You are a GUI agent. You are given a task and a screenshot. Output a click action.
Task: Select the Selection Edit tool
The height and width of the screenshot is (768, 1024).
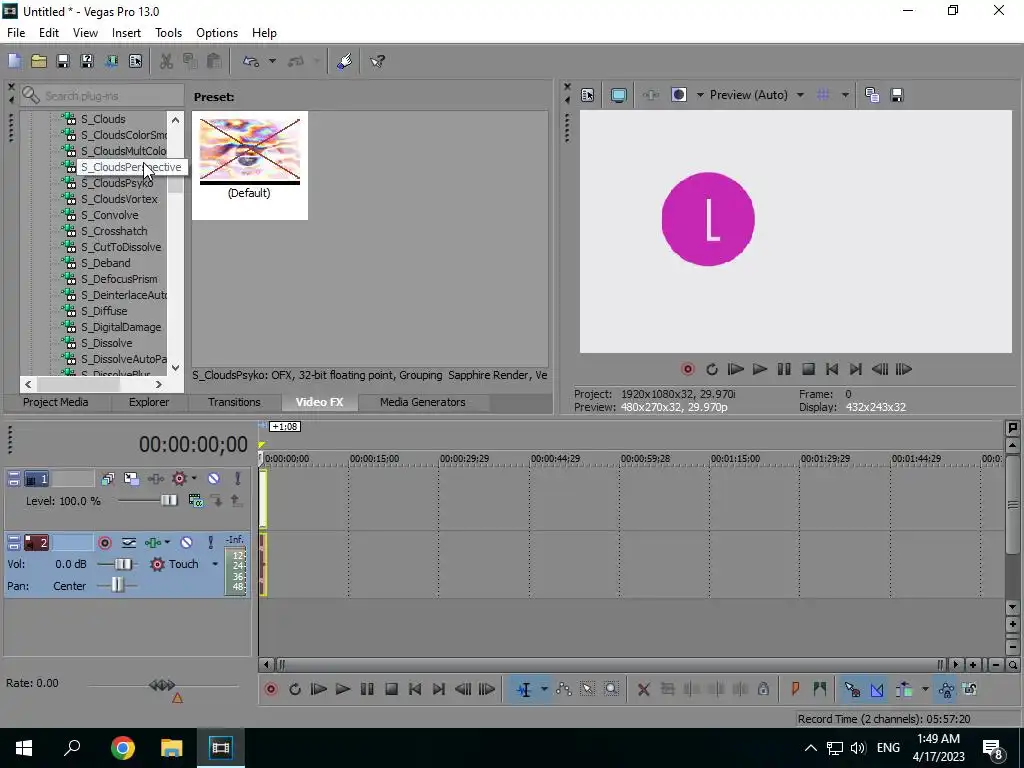point(587,689)
